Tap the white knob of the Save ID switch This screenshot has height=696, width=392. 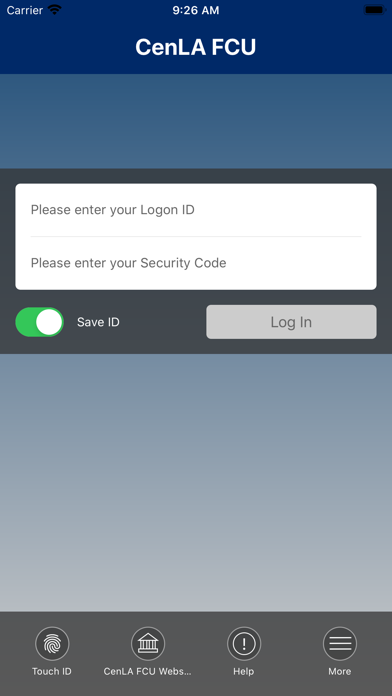click(x=49, y=322)
